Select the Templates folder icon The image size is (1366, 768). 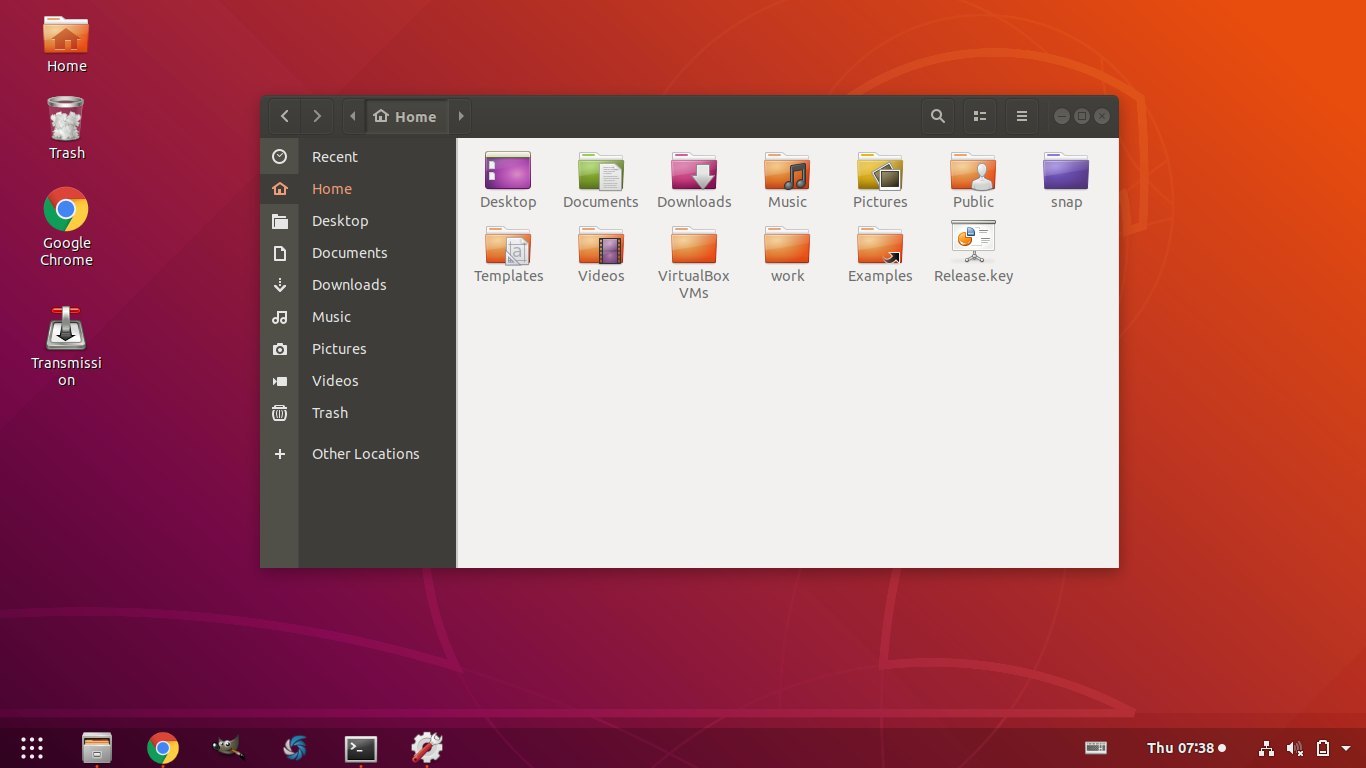[x=508, y=245]
